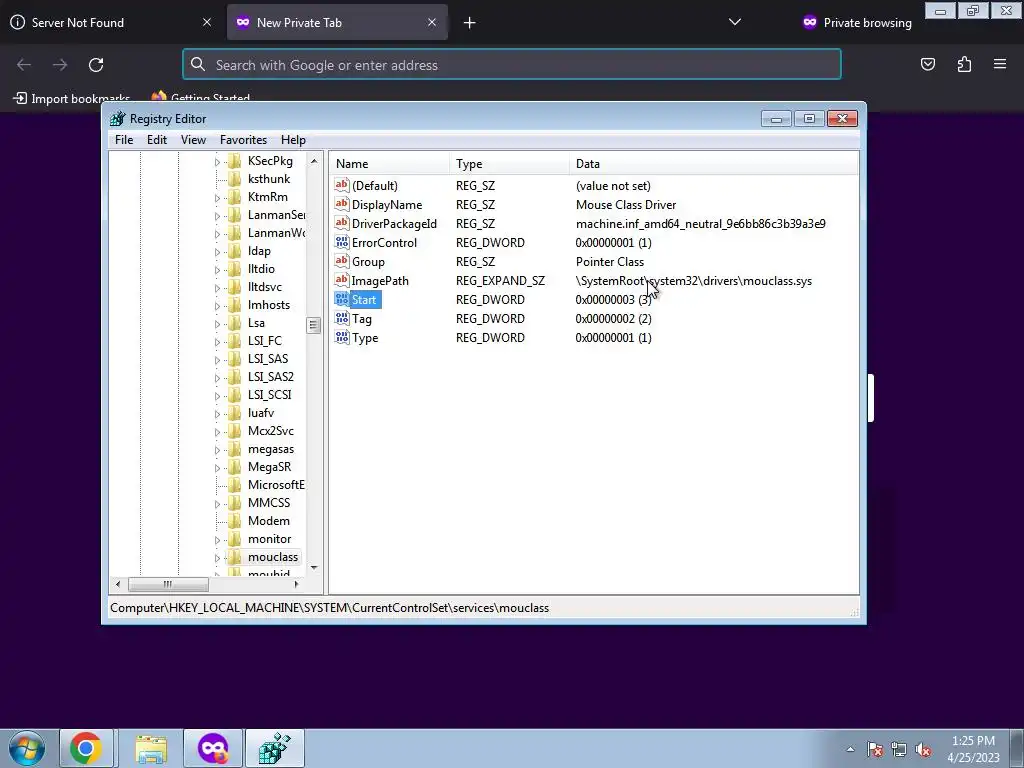Select the Mcx2Svc tree item
The width and height of the screenshot is (1024, 768).
click(270, 431)
